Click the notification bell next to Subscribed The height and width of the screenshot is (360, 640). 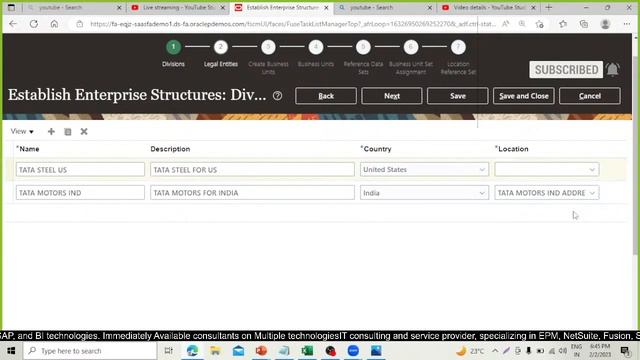click(613, 70)
